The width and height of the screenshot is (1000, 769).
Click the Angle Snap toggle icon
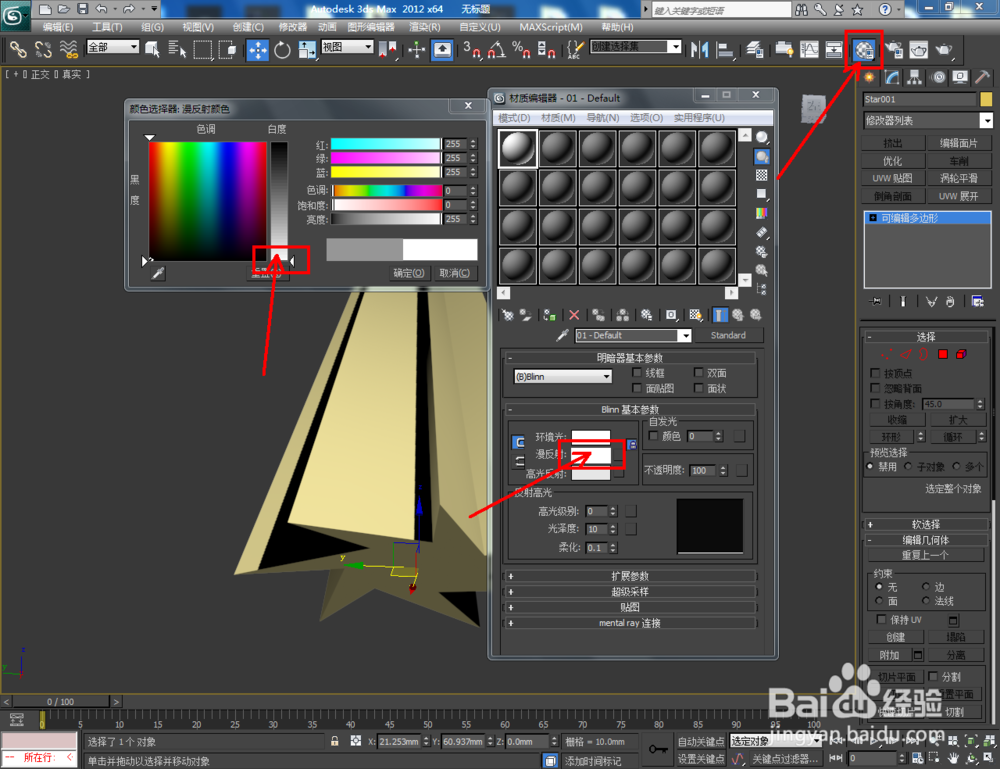coord(496,50)
